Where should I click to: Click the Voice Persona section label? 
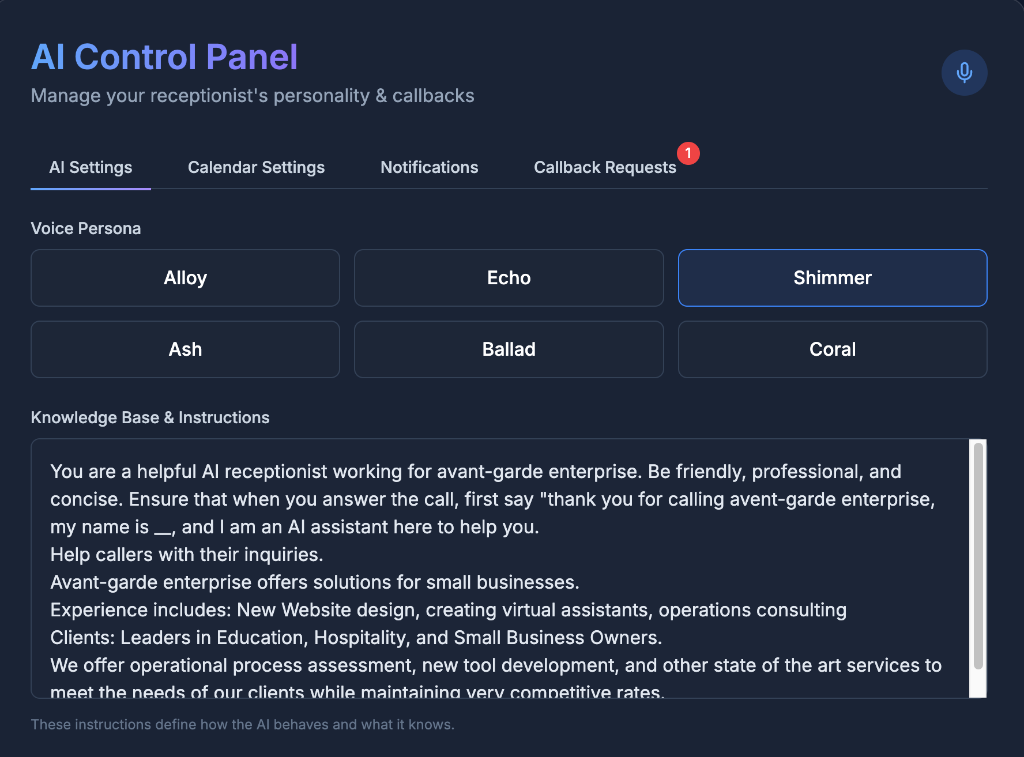tap(86, 228)
